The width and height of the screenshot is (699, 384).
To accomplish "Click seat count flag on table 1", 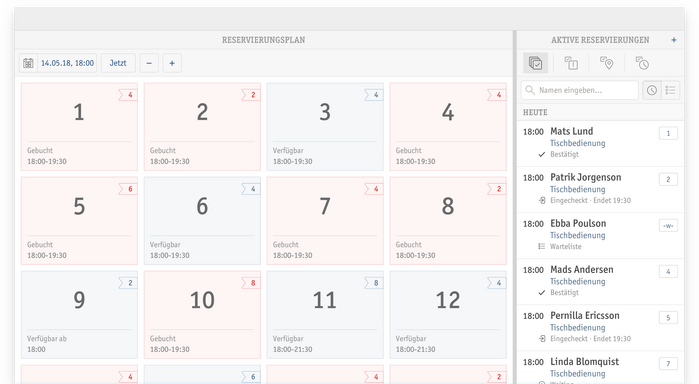I will pyautogui.click(x=128, y=95).
